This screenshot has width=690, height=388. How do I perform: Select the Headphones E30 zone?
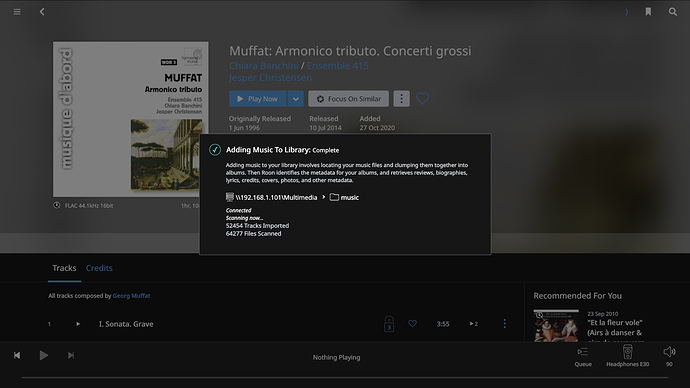(x=628, y=356)
